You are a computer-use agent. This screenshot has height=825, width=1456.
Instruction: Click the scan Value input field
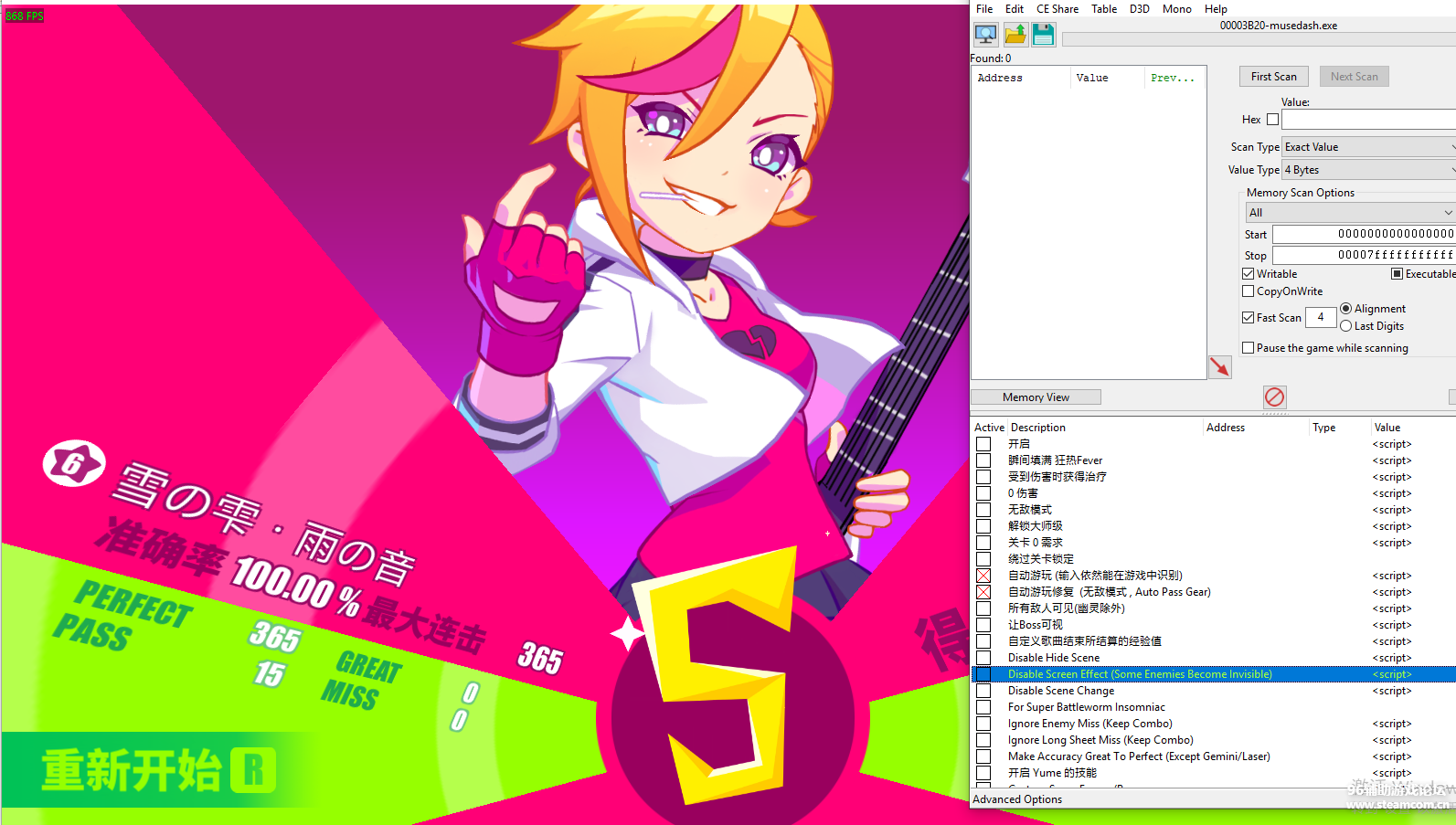1368,120
